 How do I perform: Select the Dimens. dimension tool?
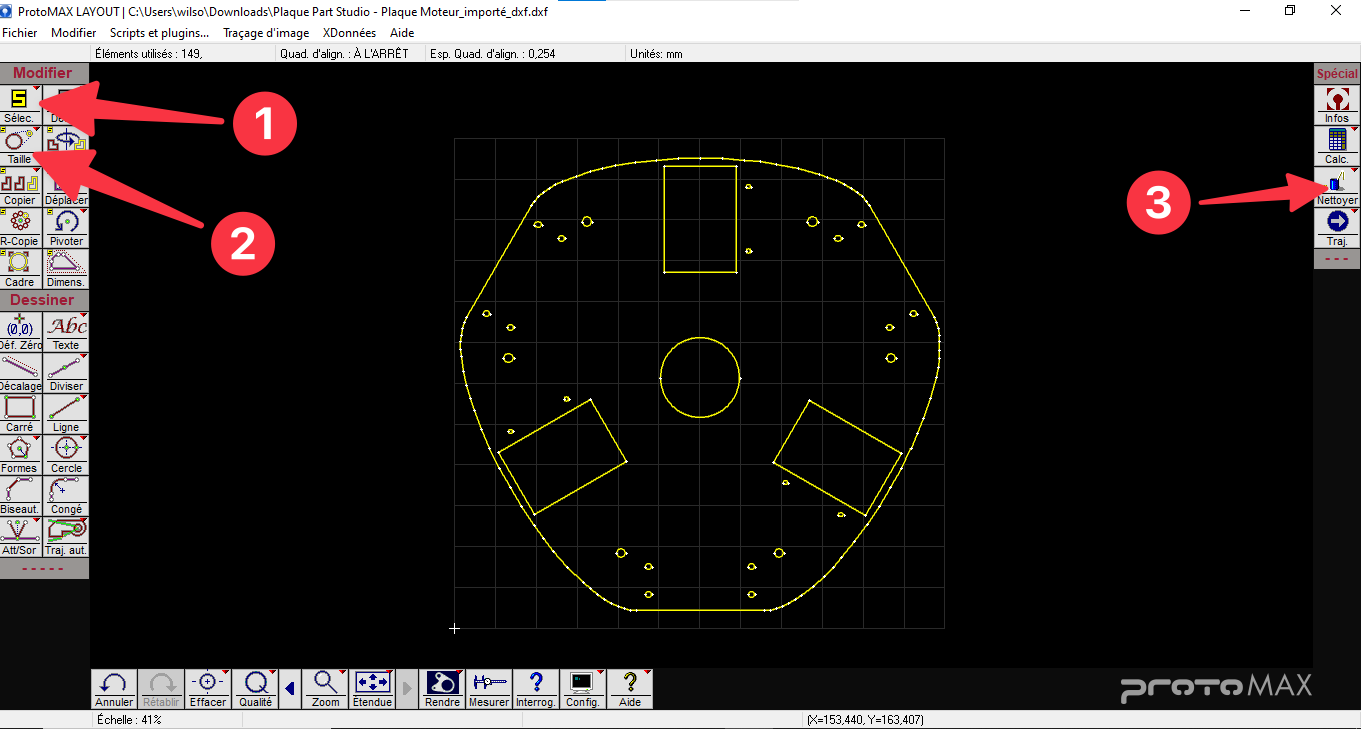[67, 269]
